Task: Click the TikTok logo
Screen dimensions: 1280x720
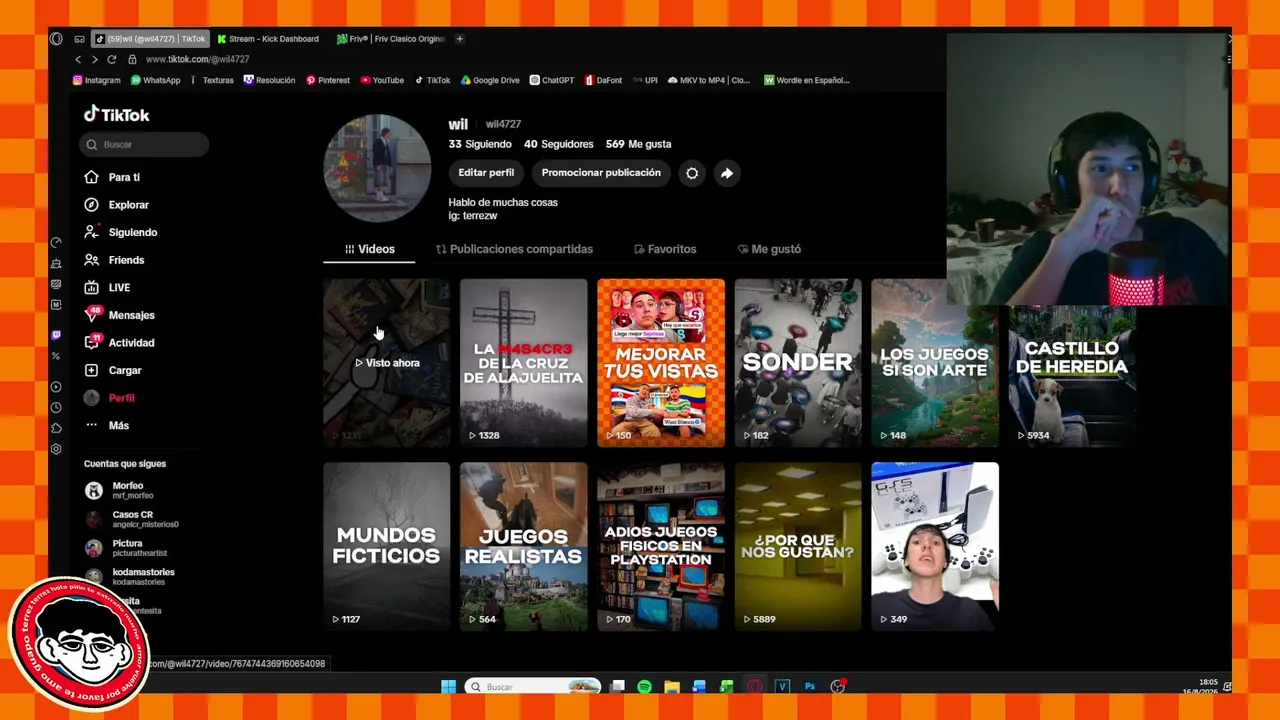Action: (116, 115)
